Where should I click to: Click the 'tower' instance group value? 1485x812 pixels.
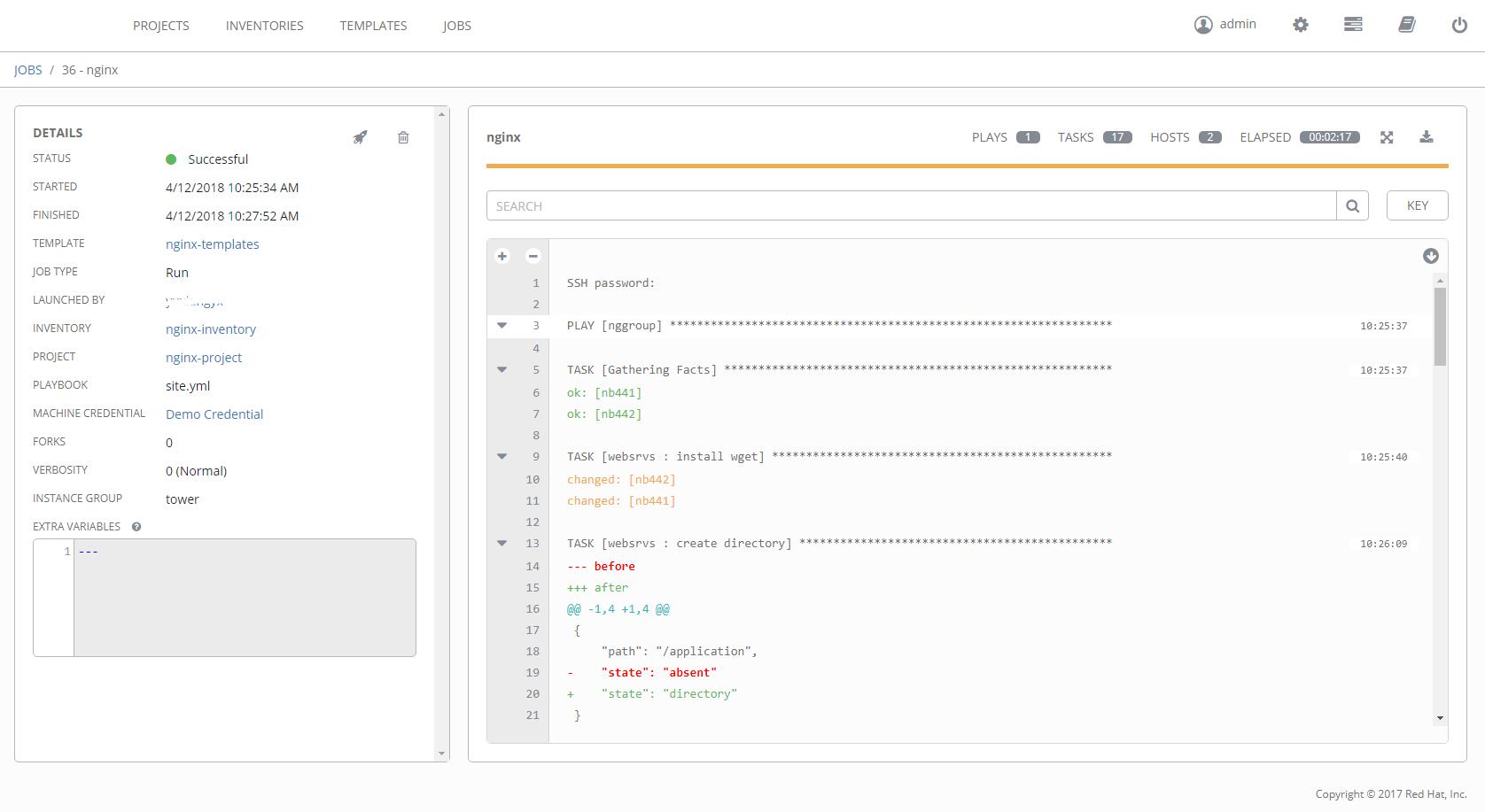[x=183, y=499]
